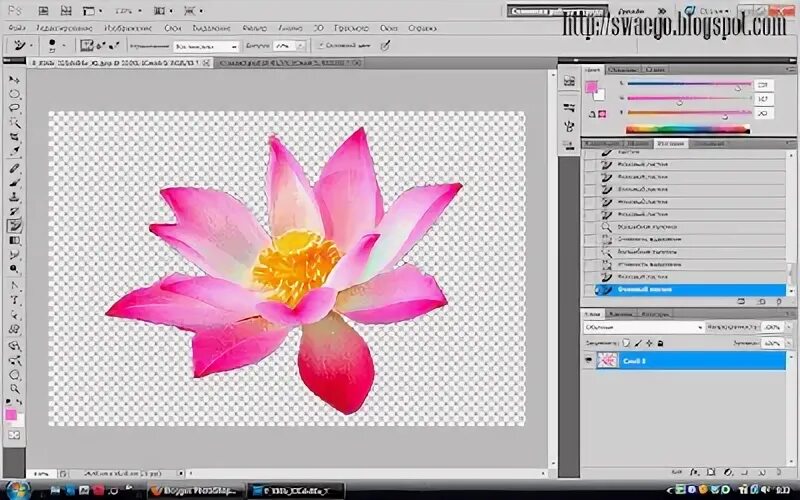Select the Clone Stamp tool
Screen dimensions: 800x500
[x=14, y=197]
